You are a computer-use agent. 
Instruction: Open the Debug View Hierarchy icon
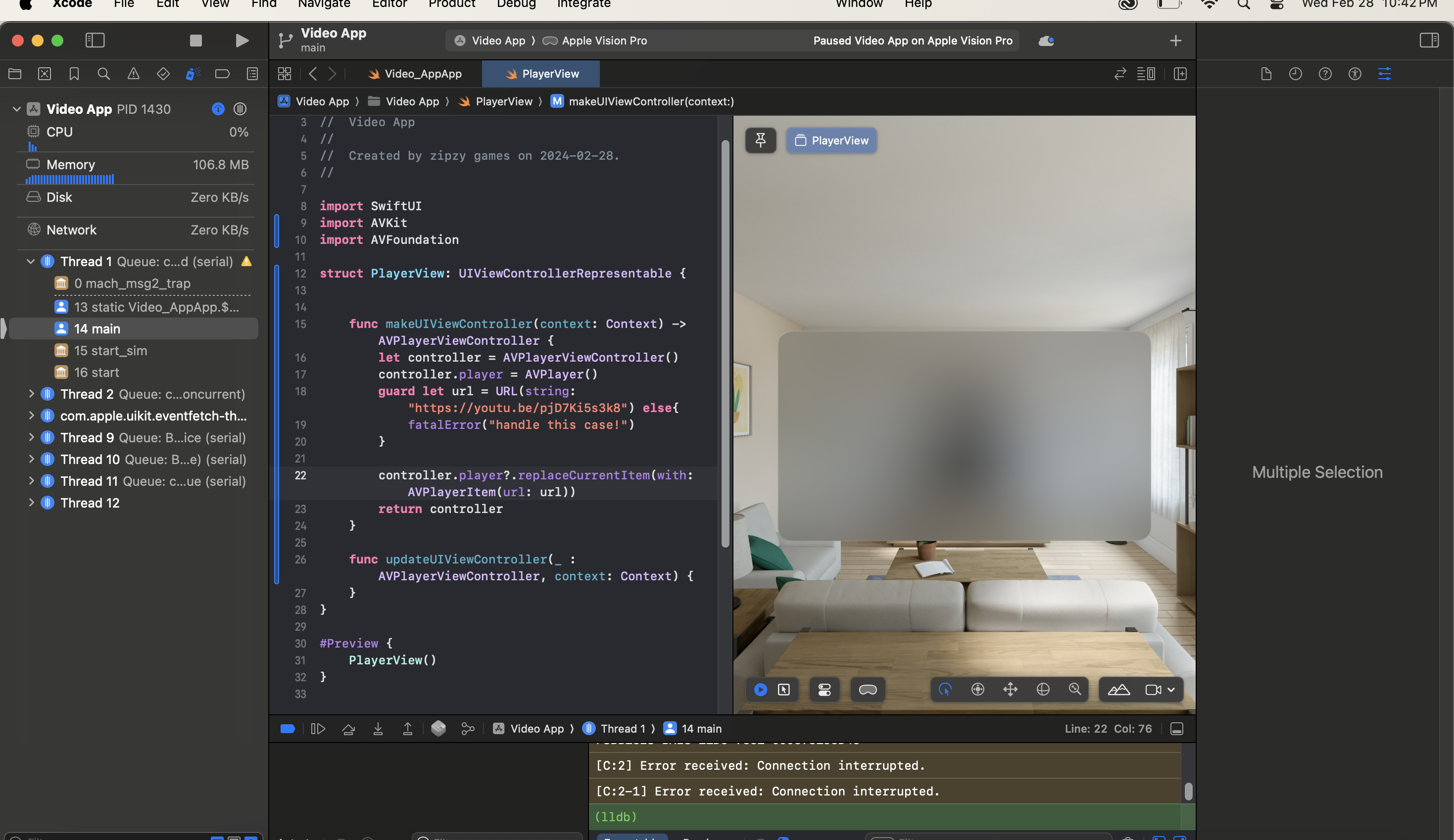438,729
